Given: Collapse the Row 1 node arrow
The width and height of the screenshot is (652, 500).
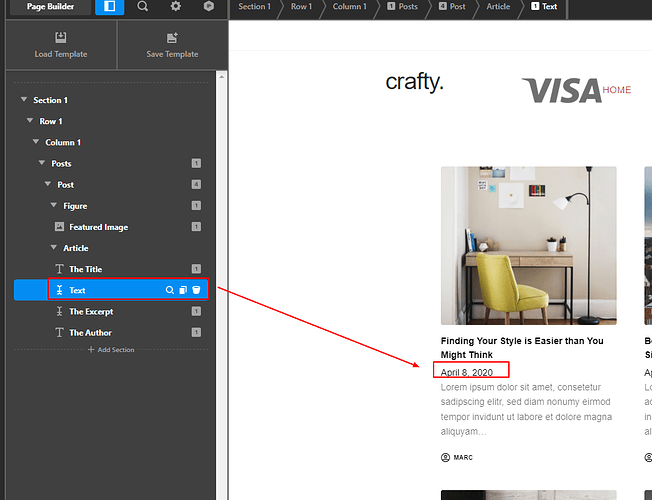Looking at the screenshot, I should (30, 121).
